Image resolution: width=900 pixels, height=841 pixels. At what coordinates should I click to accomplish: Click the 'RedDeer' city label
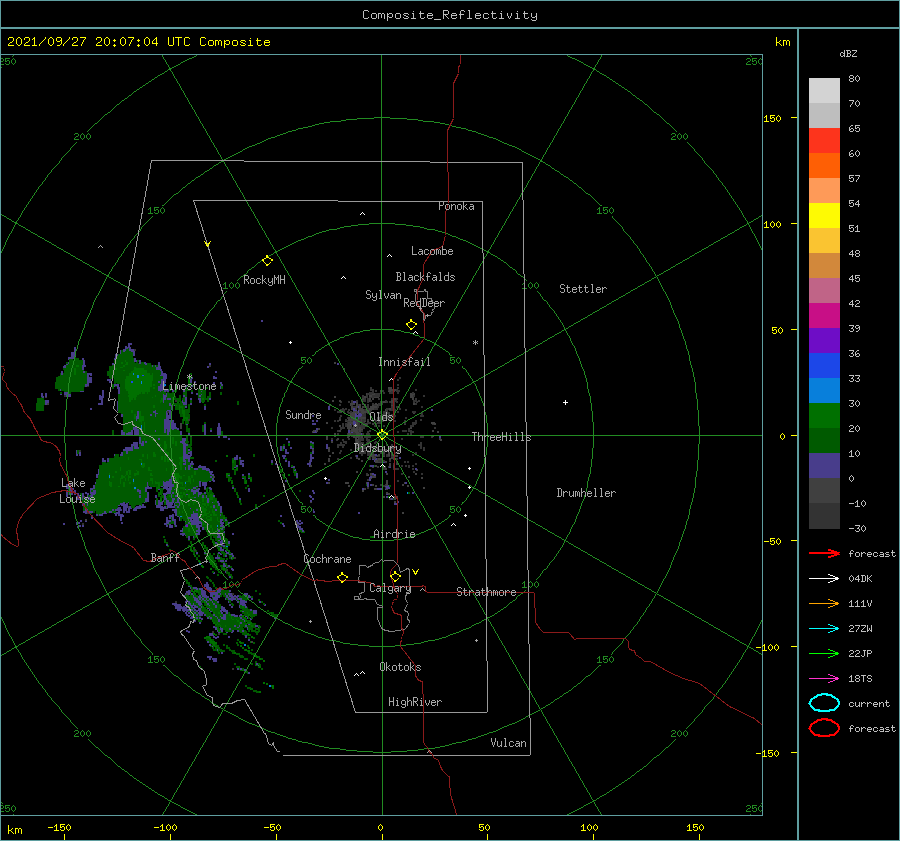coord(424,303)
